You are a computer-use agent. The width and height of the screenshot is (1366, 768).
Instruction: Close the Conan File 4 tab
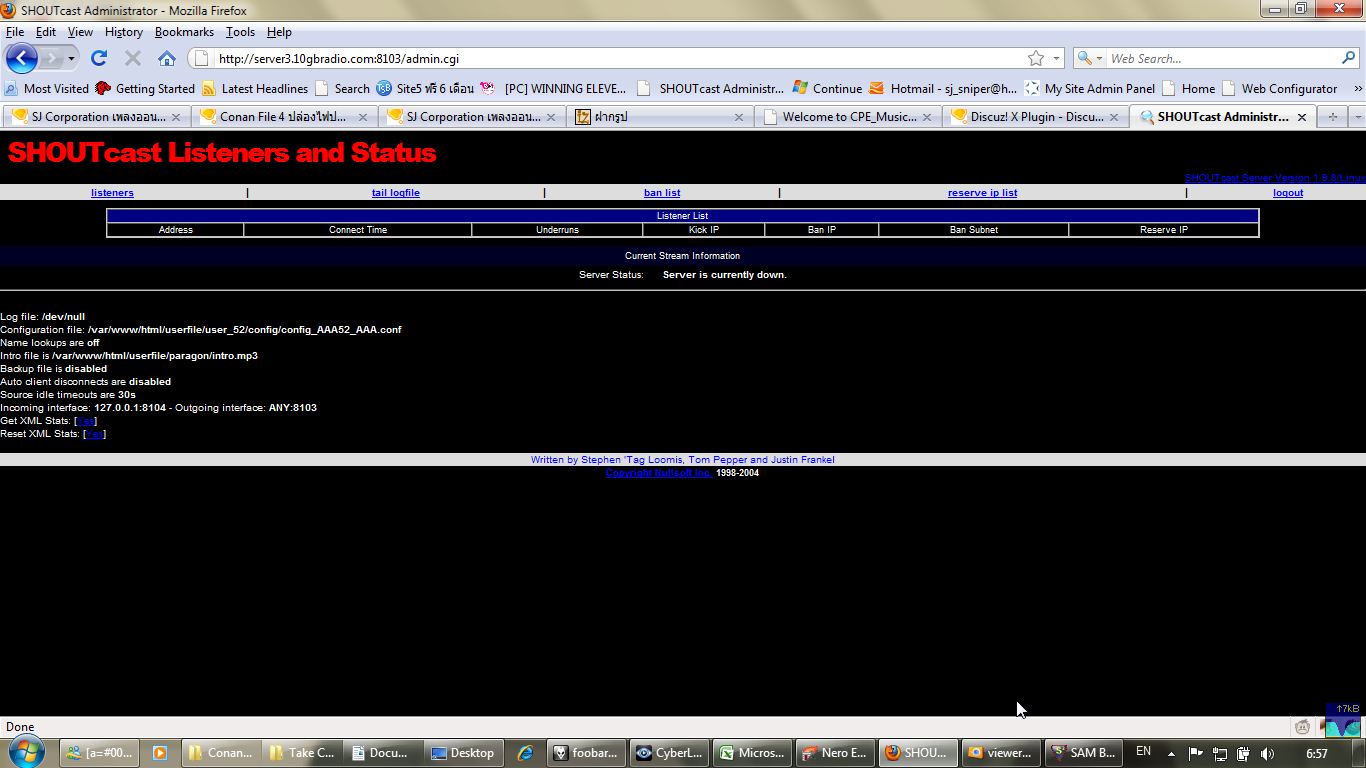(x=362, y=117)
